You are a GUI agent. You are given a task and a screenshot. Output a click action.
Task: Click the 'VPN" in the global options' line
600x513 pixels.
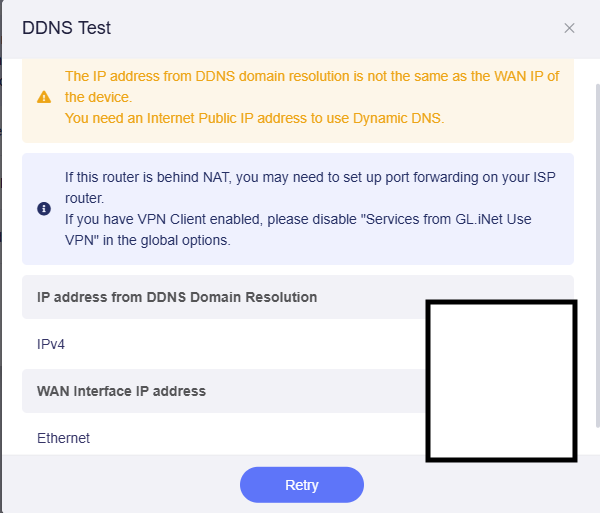coord(147,240)
